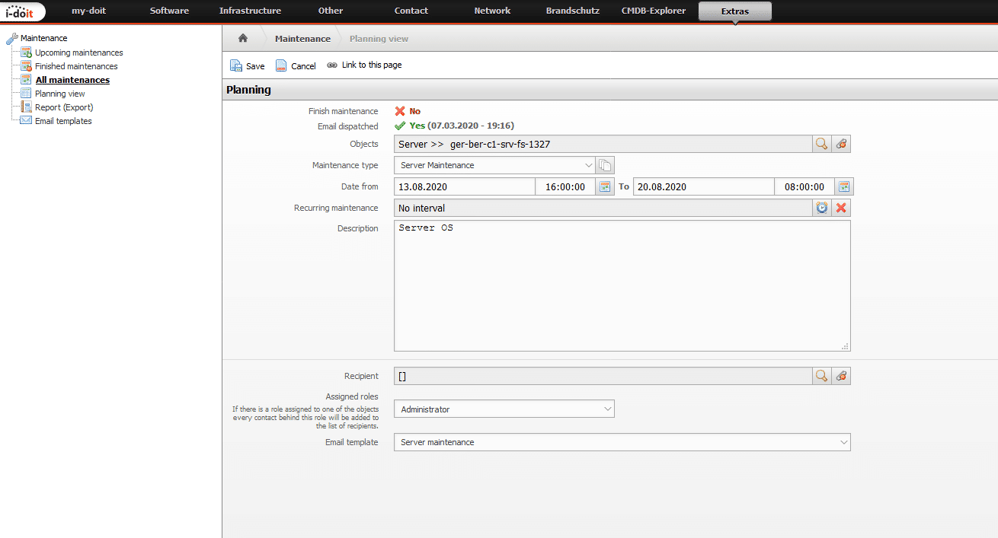Open the Software menu
Screen dimensions: 998x538
(x=169, y=11)
